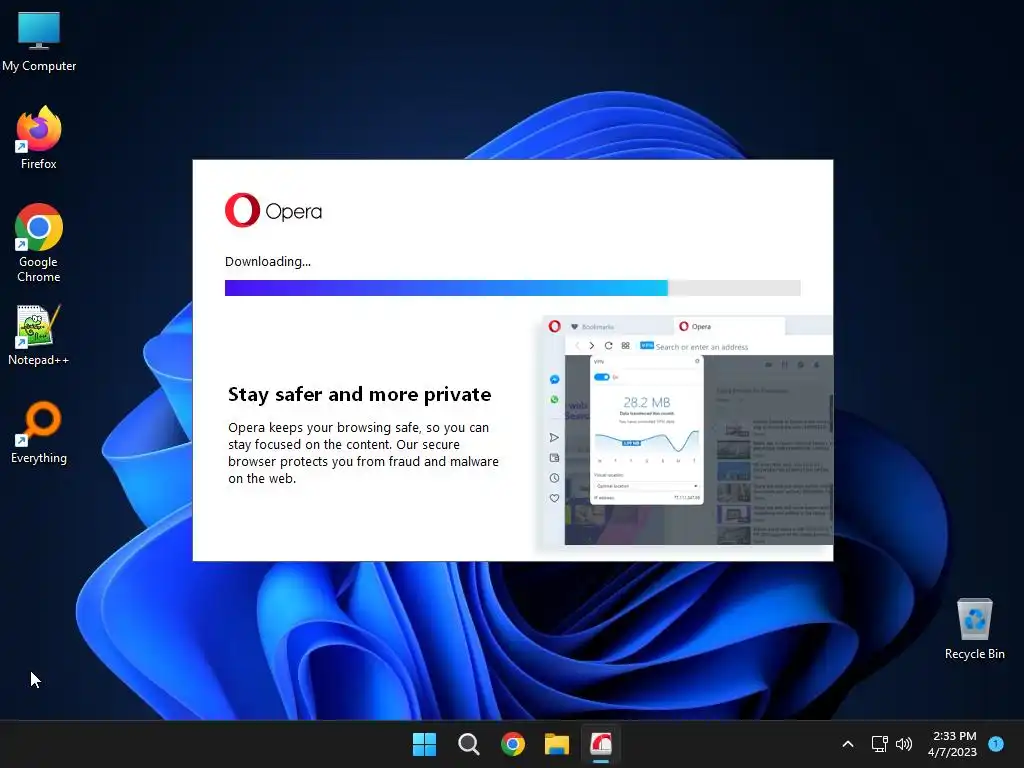The width and height of the screenshot is (1024, 768).
Task: Click the 'Downloading...' status text
Action: tap(268, 261)
